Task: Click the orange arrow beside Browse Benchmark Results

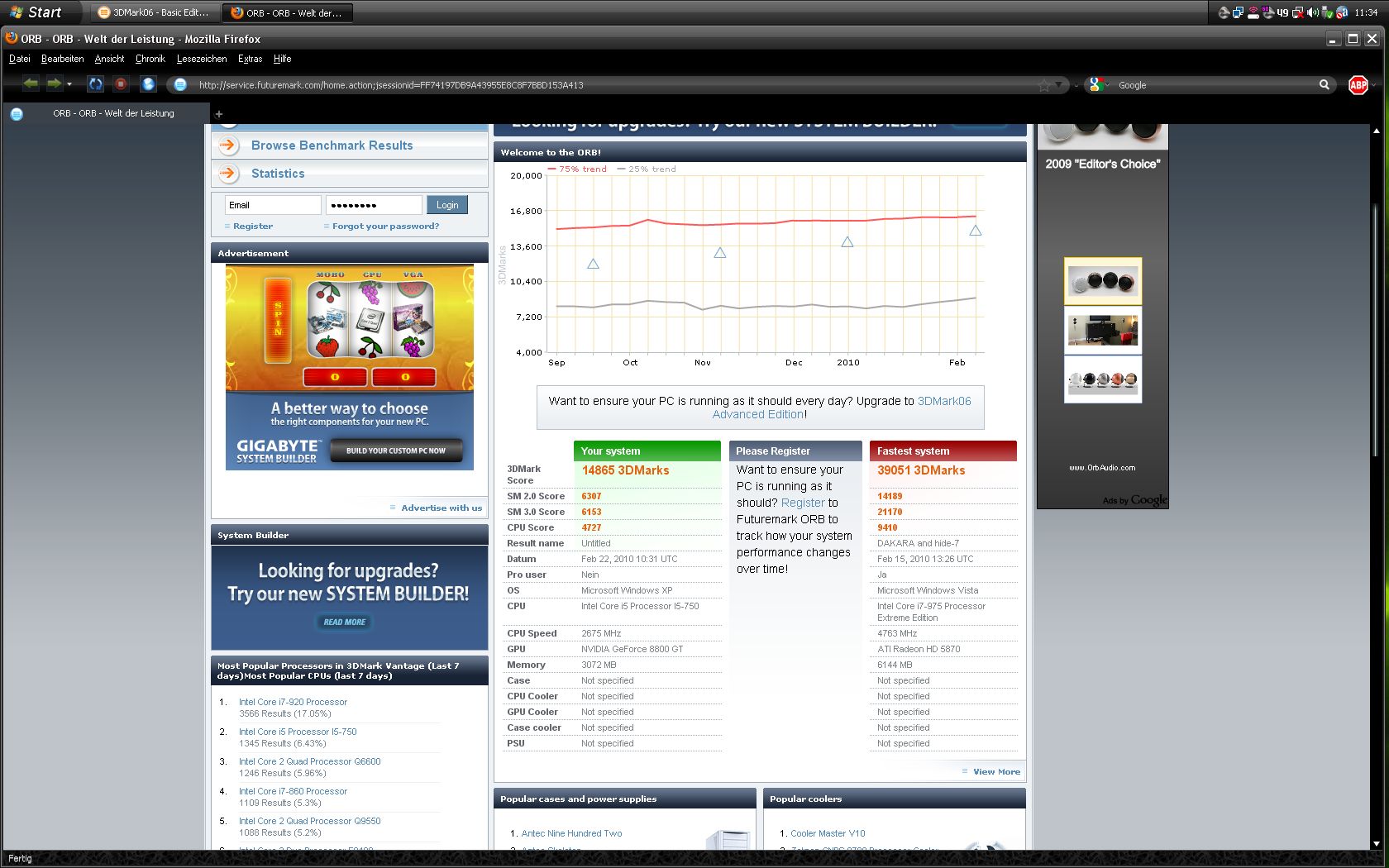Action: tap(228, 145)
